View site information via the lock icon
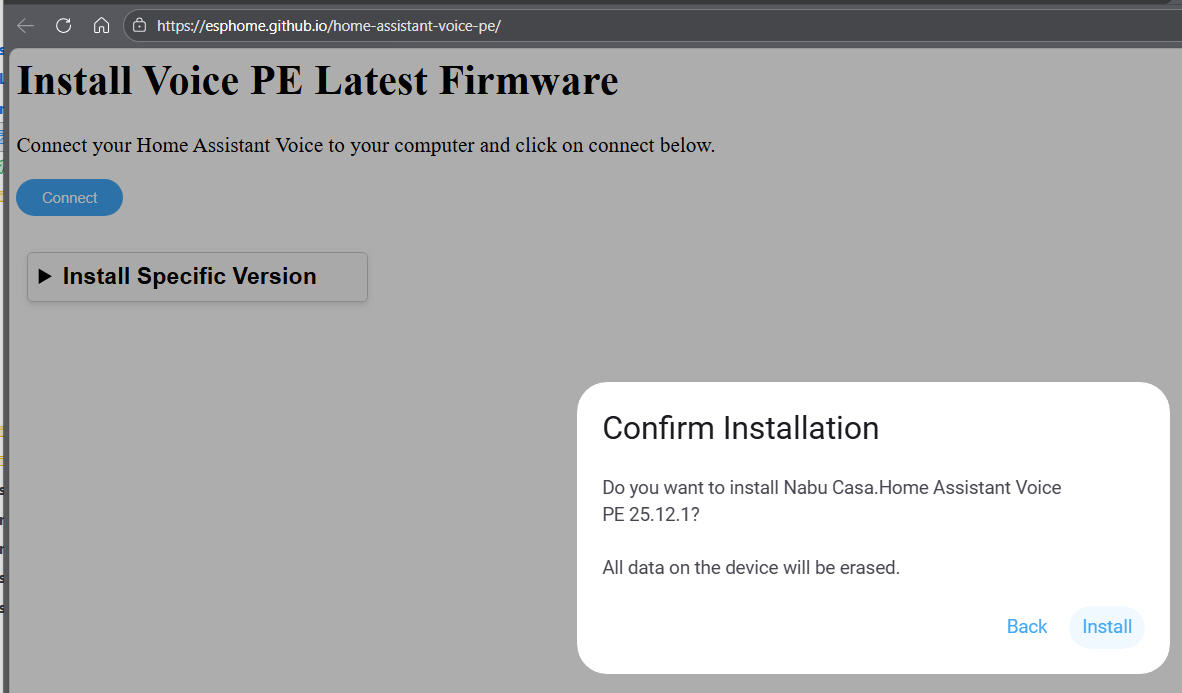Screen dimensions: 1182x693 140,26
